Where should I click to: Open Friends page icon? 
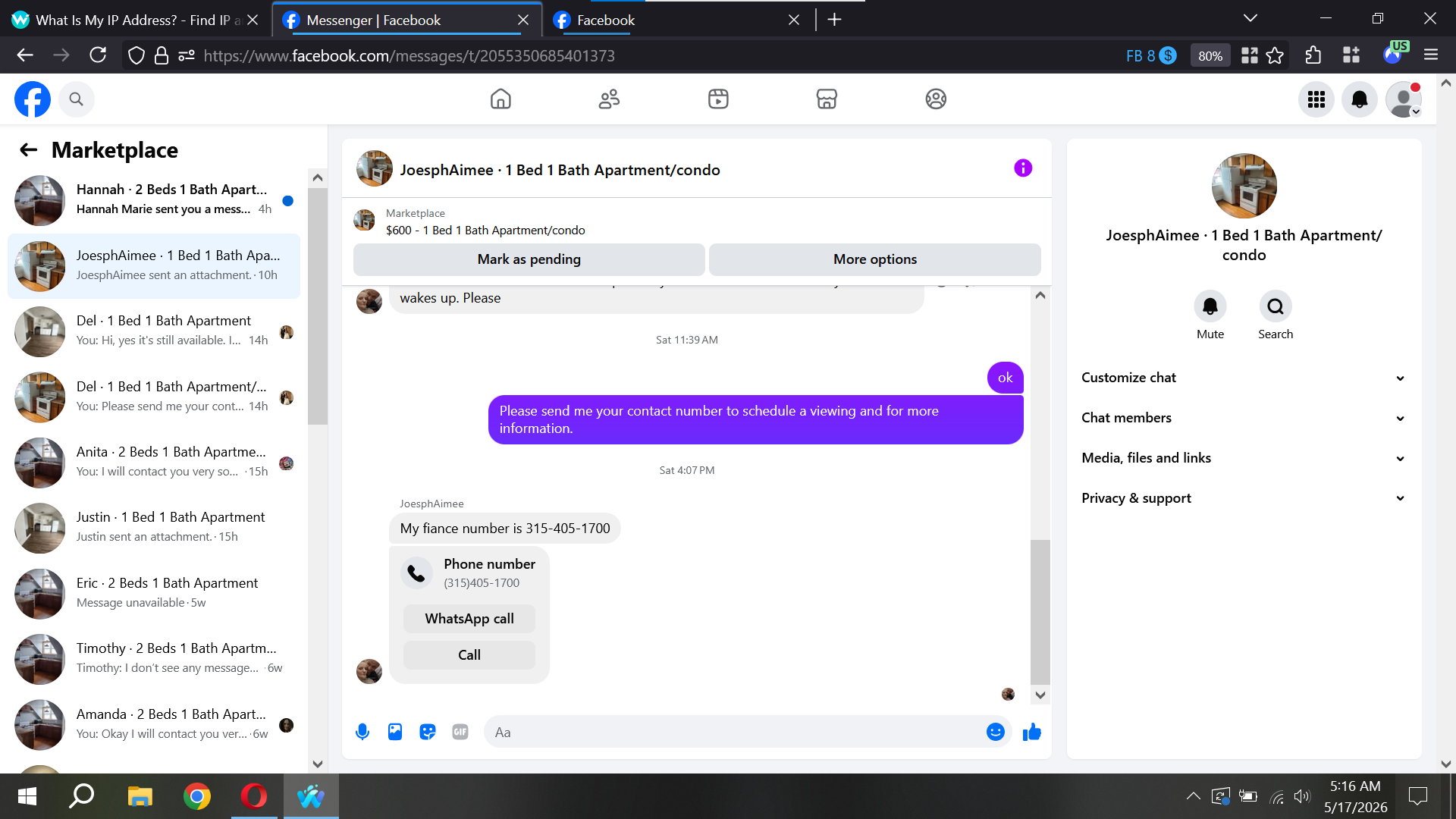pos(609,99)
